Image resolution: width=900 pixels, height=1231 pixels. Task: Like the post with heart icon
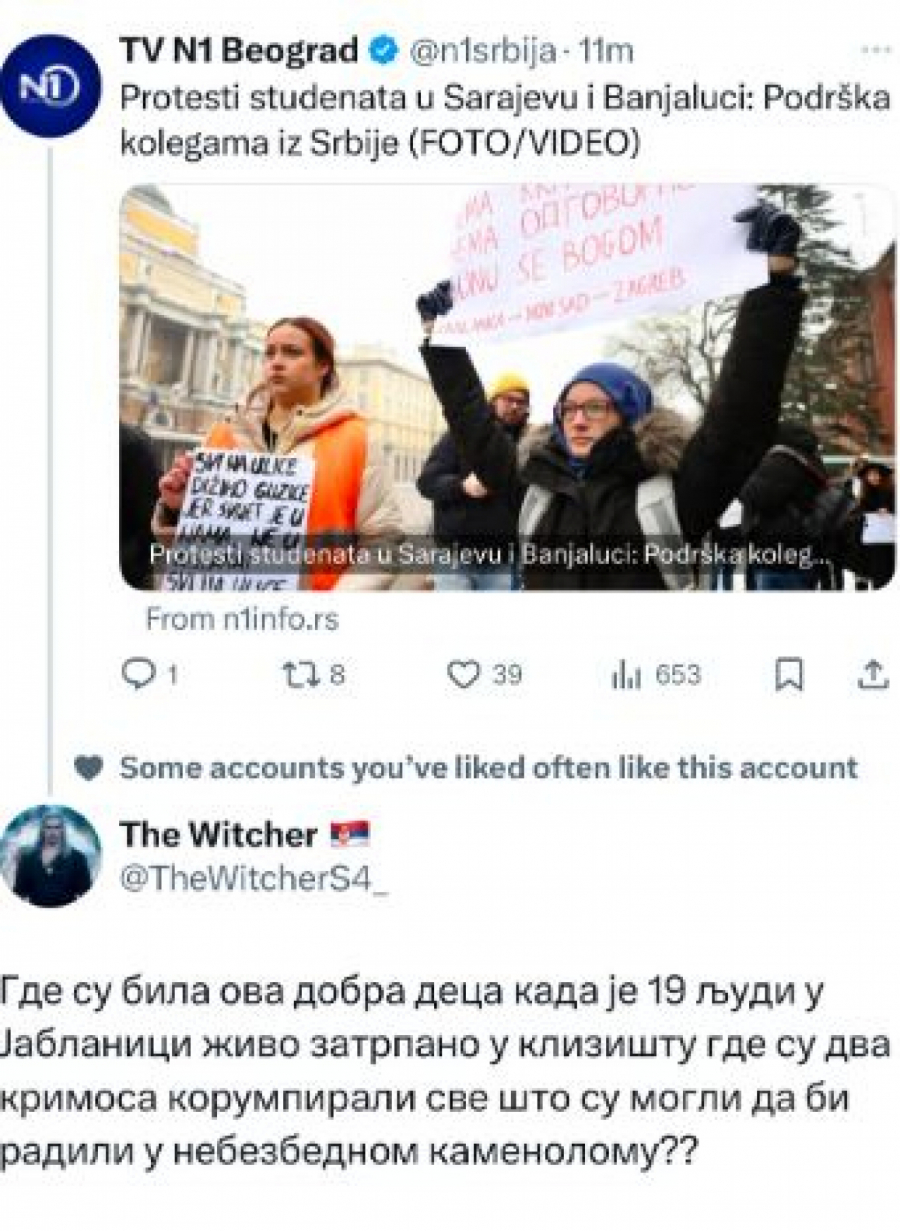[462, 676]
